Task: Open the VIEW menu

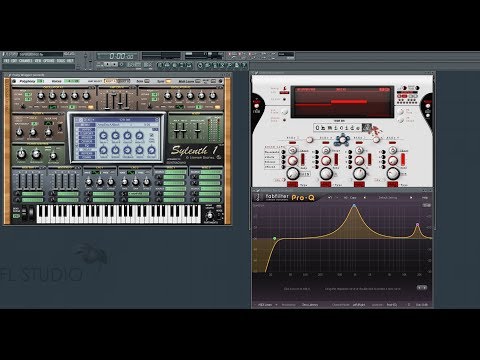Action: (38, 61)
